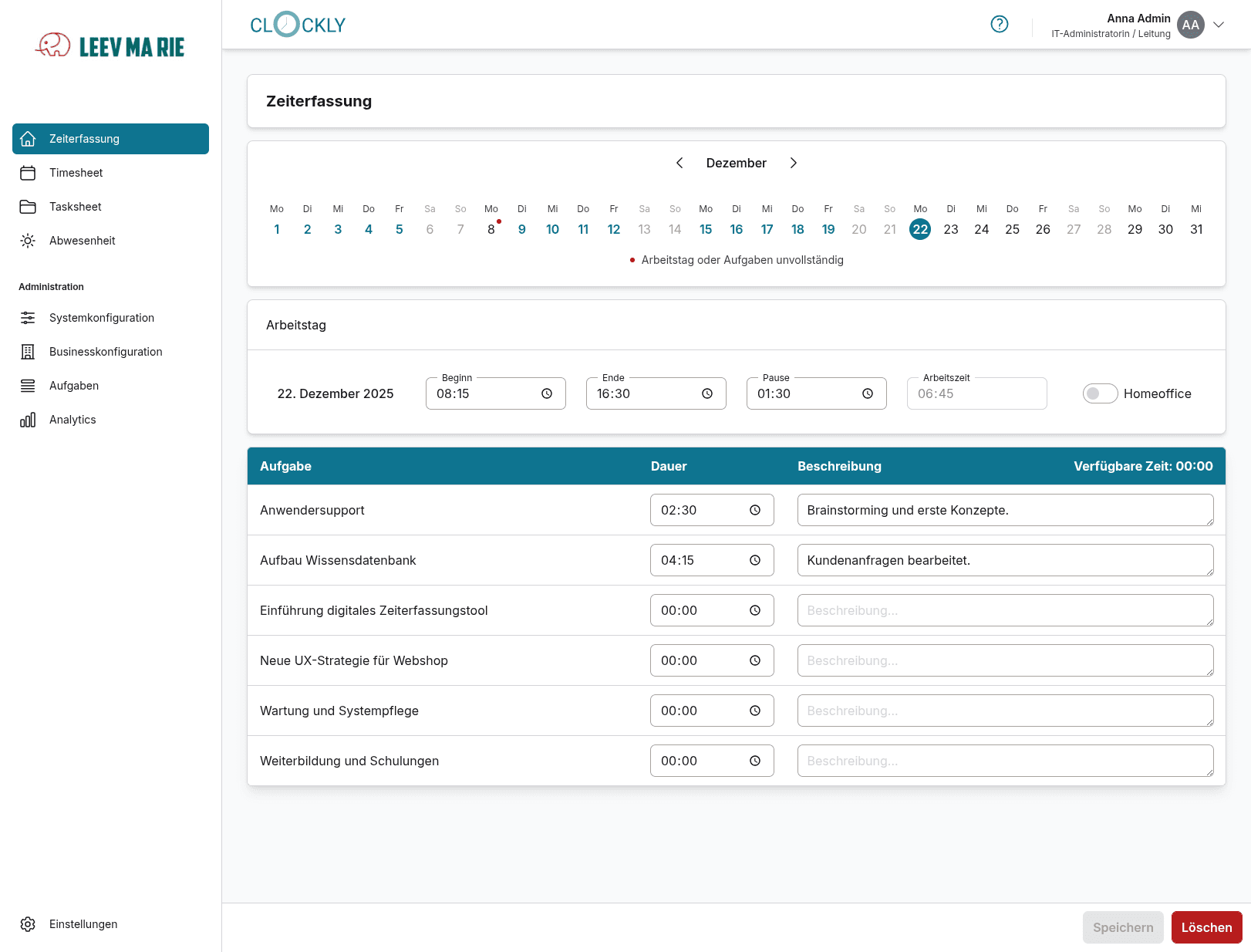Viewport: 1251px width, 952px height.
Task: Expand the Anna Admin user menu
Action: pos(1219,25)
